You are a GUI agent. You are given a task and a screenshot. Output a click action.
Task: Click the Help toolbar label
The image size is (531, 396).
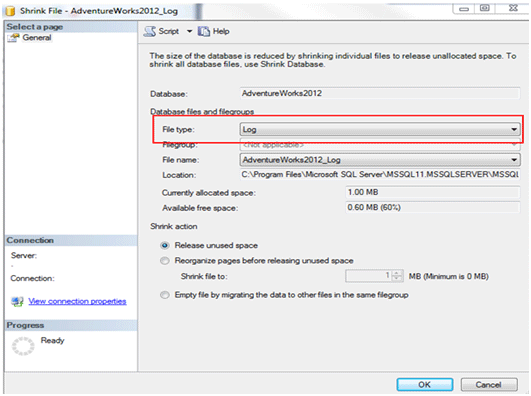tap(221, 32)
